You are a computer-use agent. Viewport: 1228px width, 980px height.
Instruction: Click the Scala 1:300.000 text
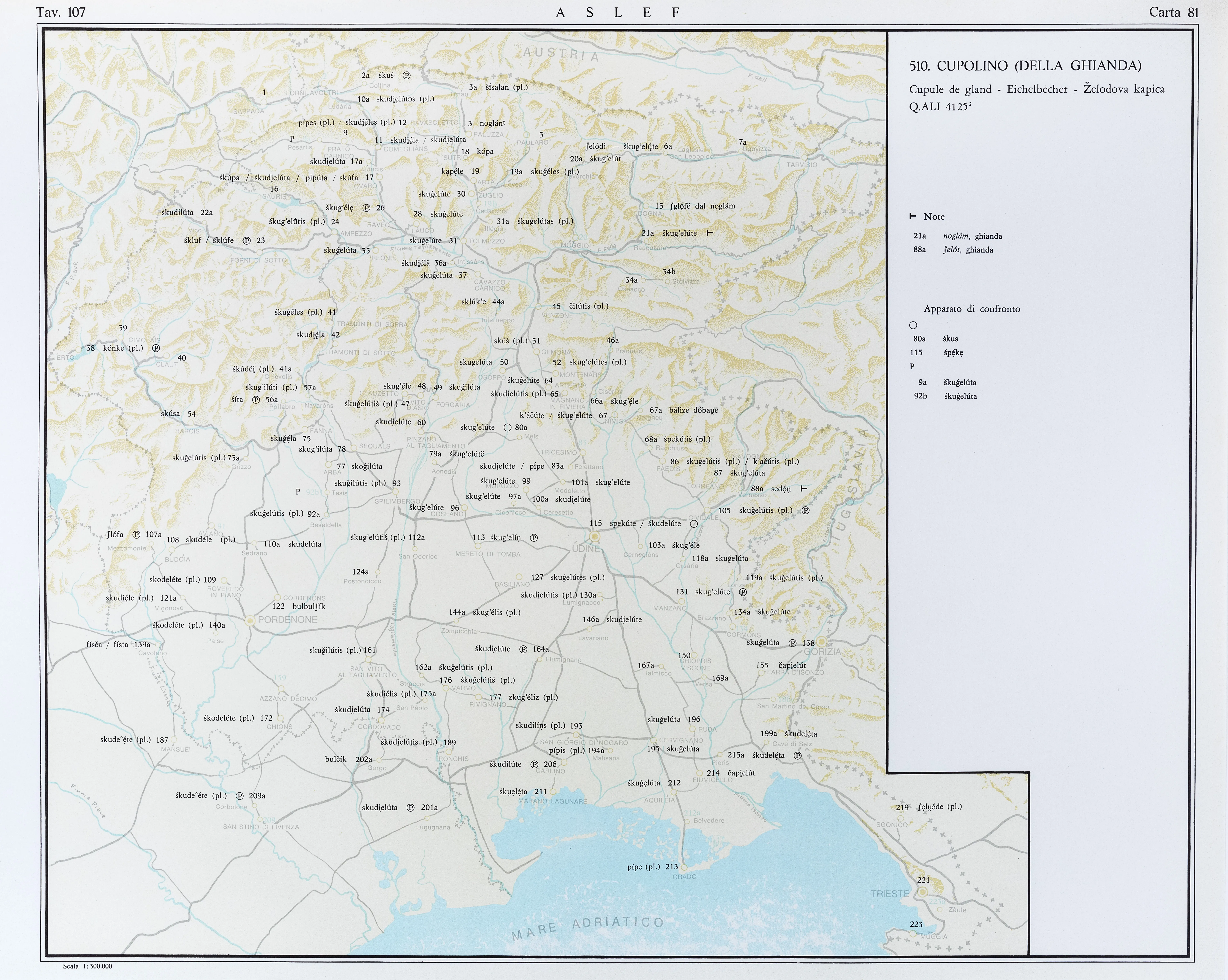point(88,966)
